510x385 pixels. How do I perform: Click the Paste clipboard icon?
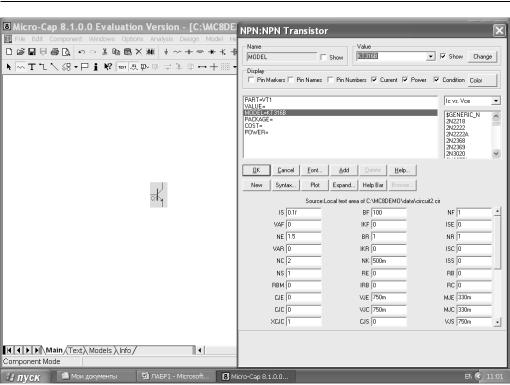click(x=127, y=52)
